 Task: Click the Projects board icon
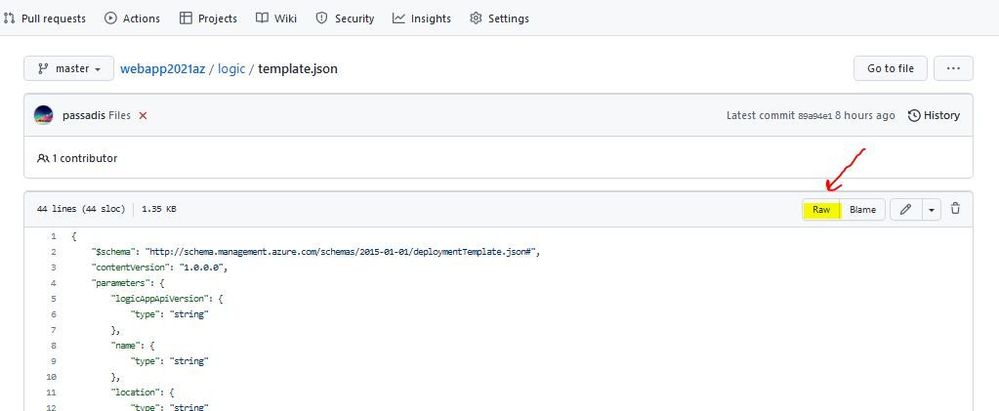click(185, 18)
